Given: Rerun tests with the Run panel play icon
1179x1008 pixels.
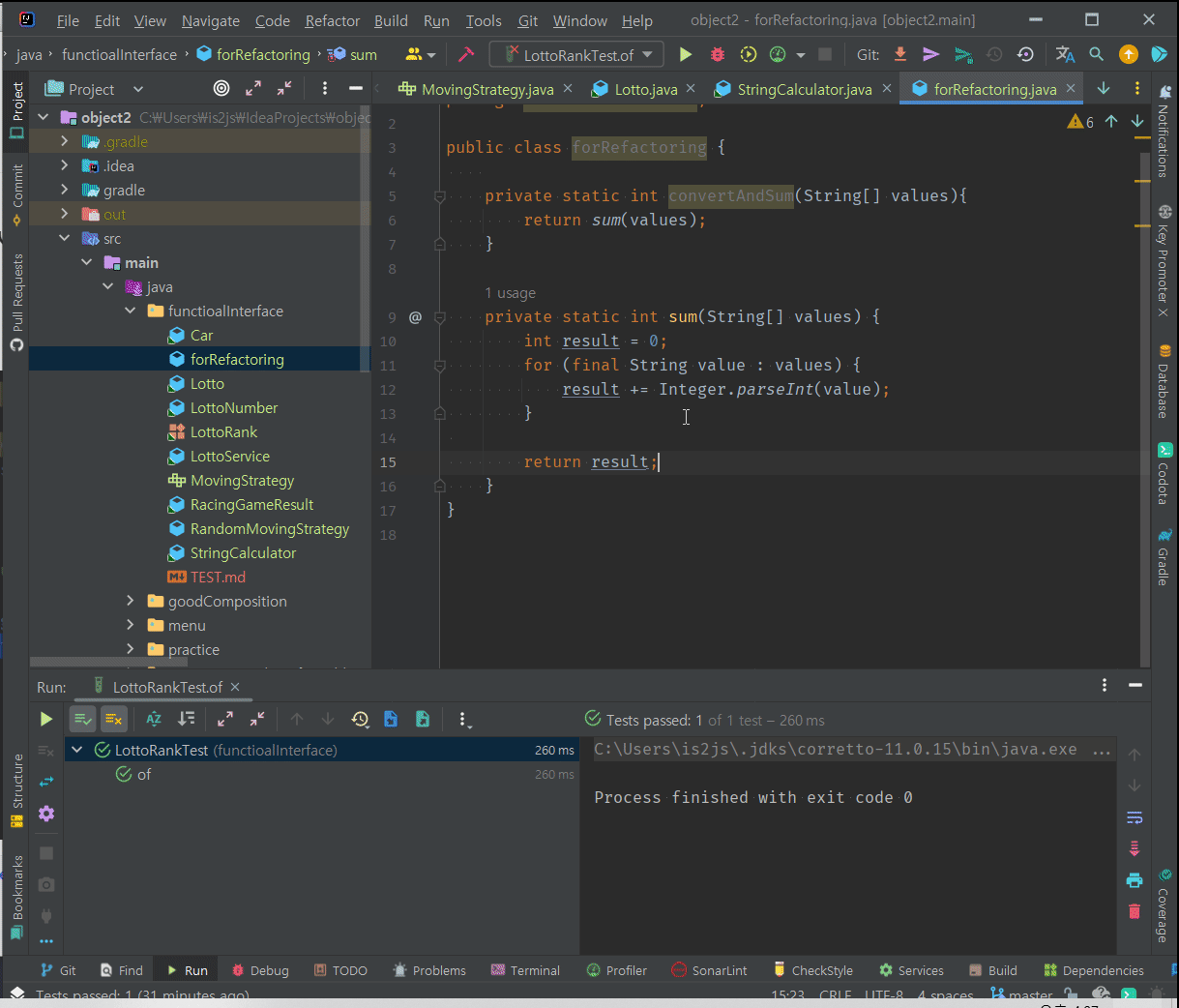Looking at the screenshot, I should coord(45,719).
